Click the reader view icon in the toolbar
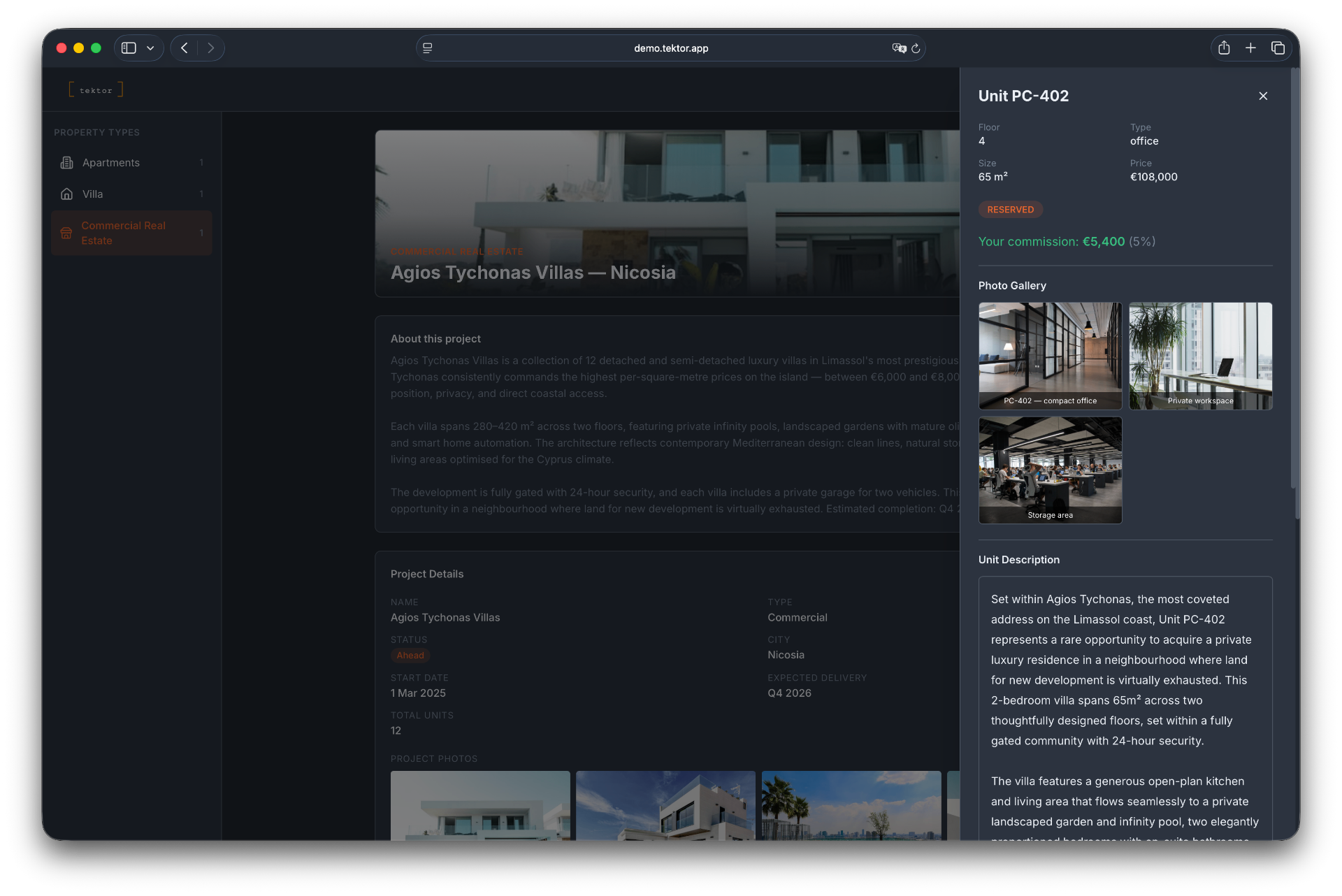The image size is (1342, 896). pos(427,48)
